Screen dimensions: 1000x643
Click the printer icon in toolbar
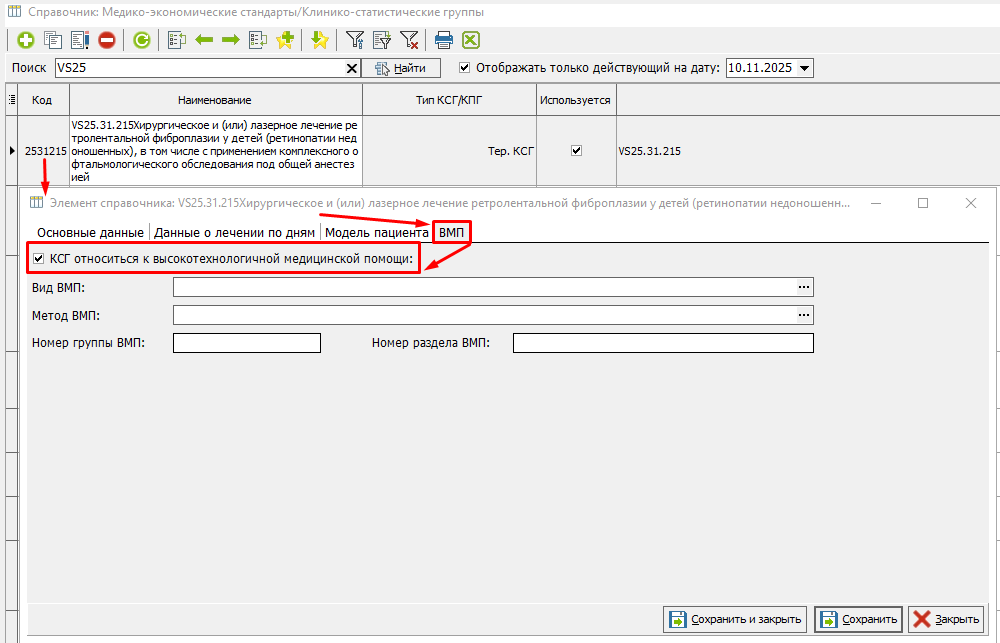click(x=444, y=40)
